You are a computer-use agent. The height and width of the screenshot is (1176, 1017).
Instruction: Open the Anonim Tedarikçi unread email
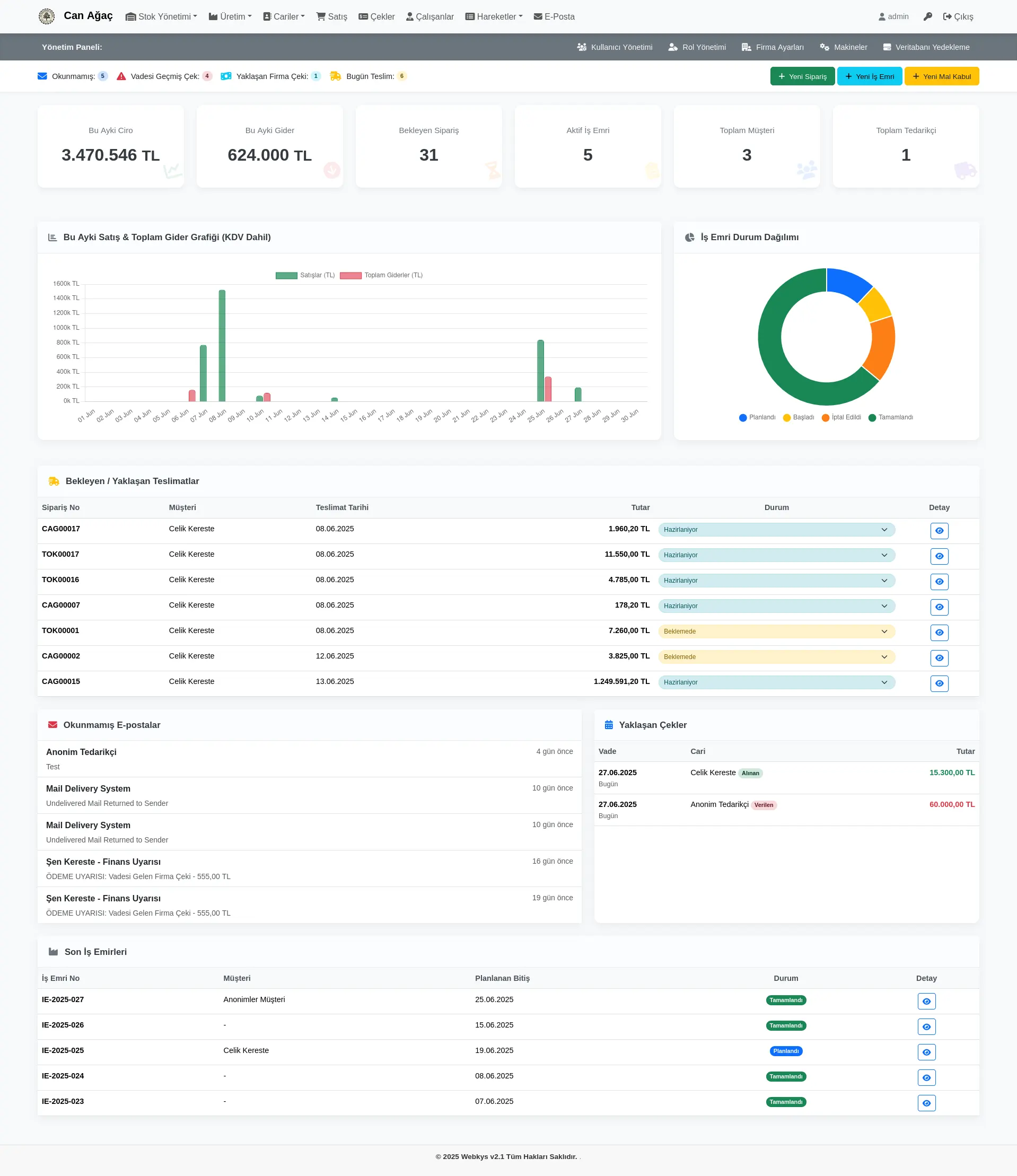point(309,758)
